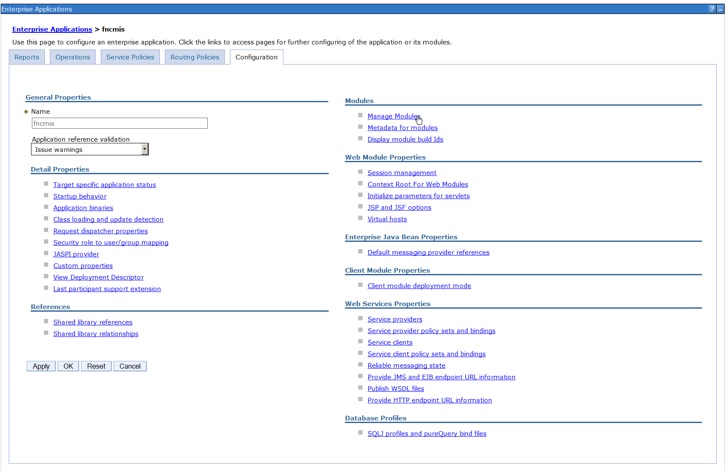Open the Custom properties link
Screen dimensions: 727x471
[x=83, y=266]
